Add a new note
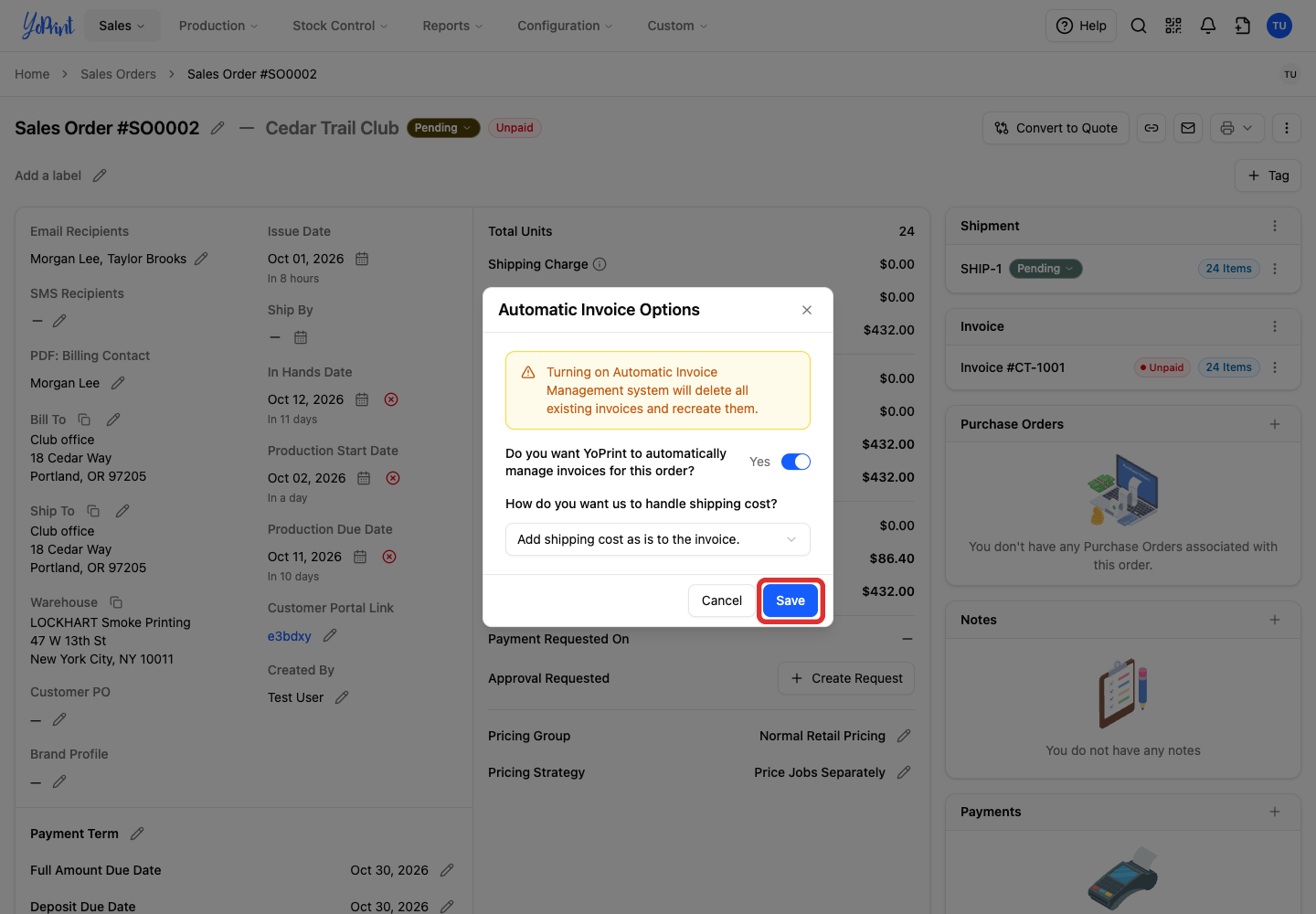This screenshot has width=1316, height=914. click(1275, 620)
